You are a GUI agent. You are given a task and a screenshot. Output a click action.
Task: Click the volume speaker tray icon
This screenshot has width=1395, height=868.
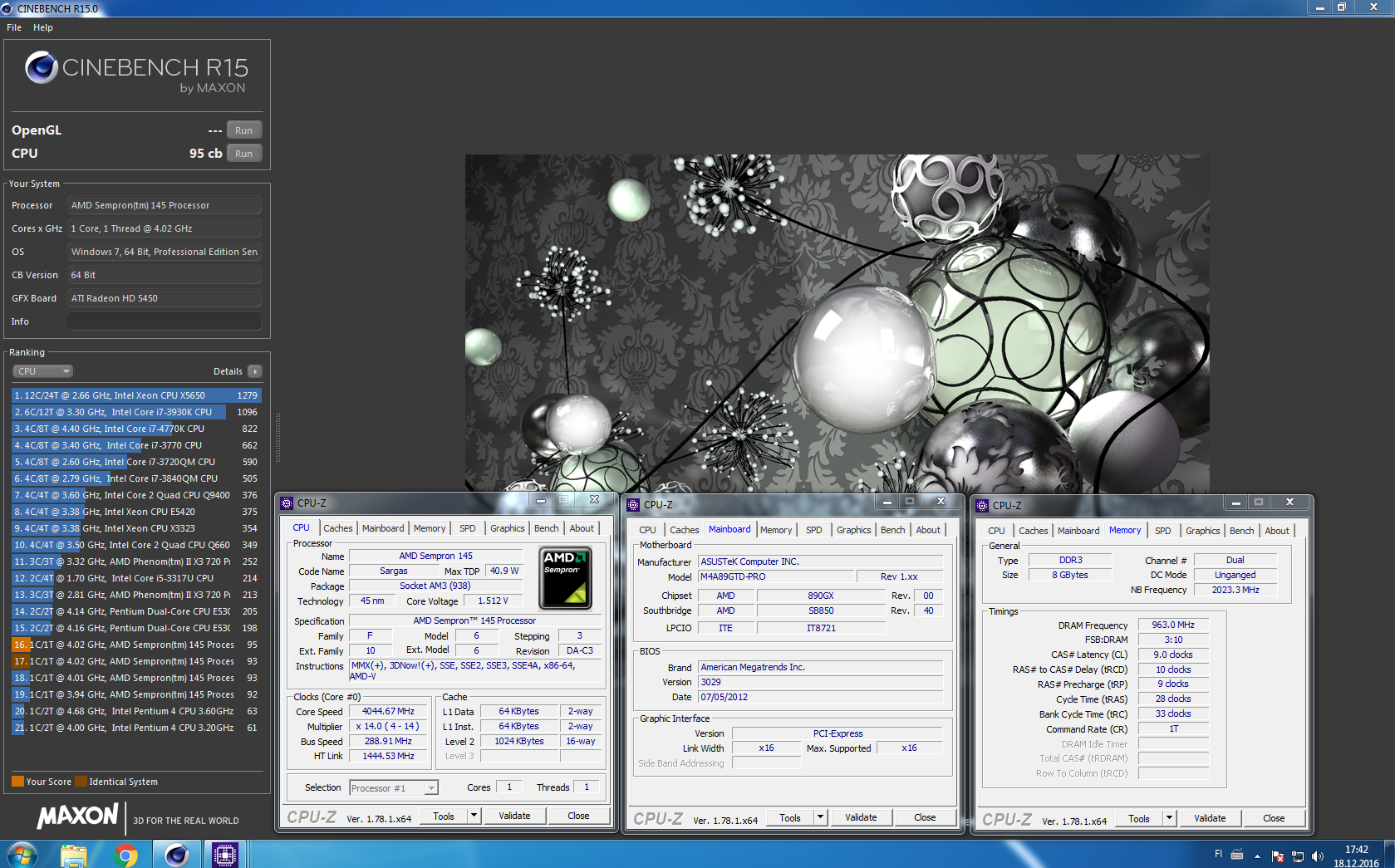coord(1317,856)
